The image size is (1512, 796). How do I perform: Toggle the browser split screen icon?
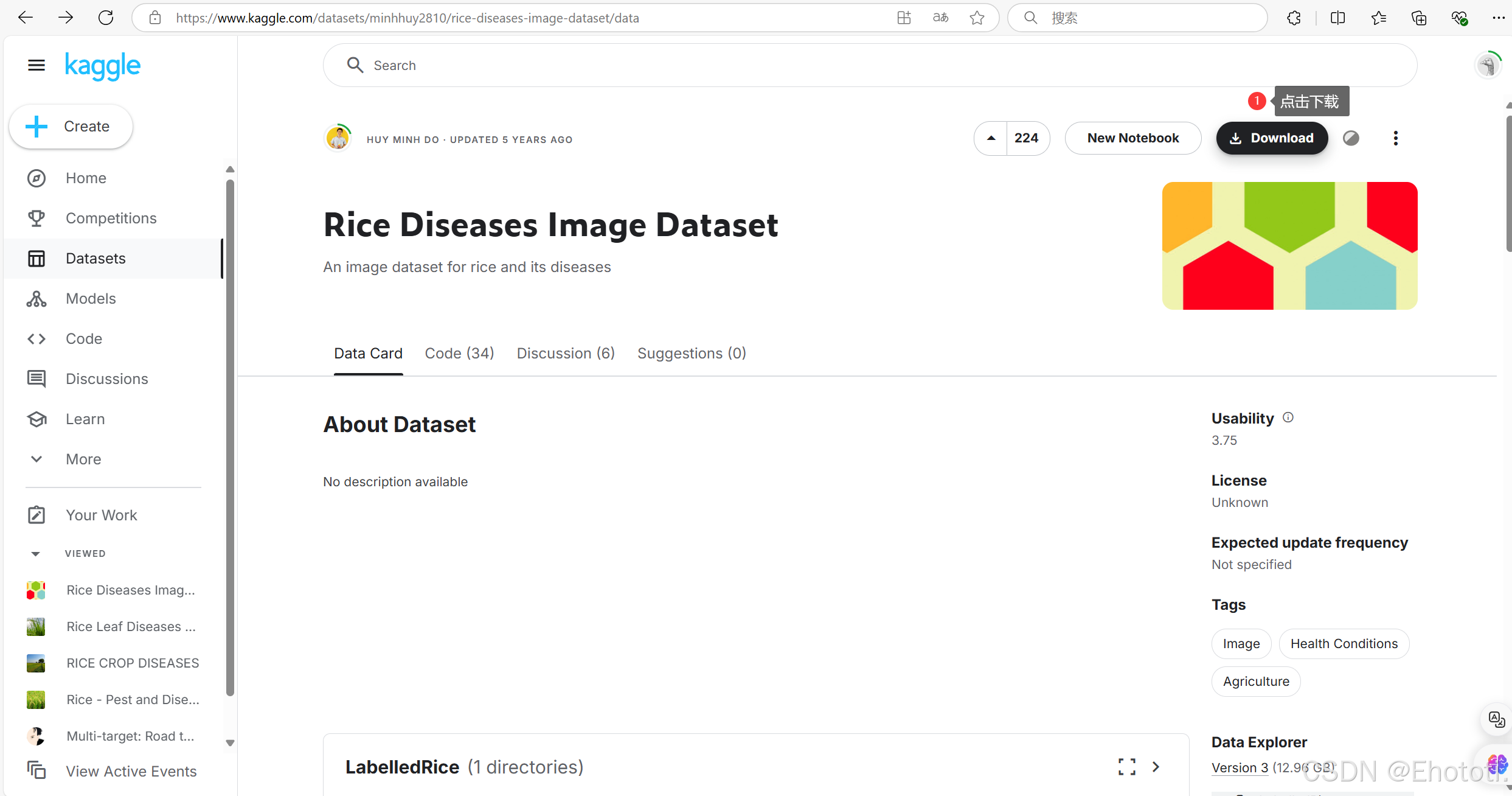(1337, 18)
